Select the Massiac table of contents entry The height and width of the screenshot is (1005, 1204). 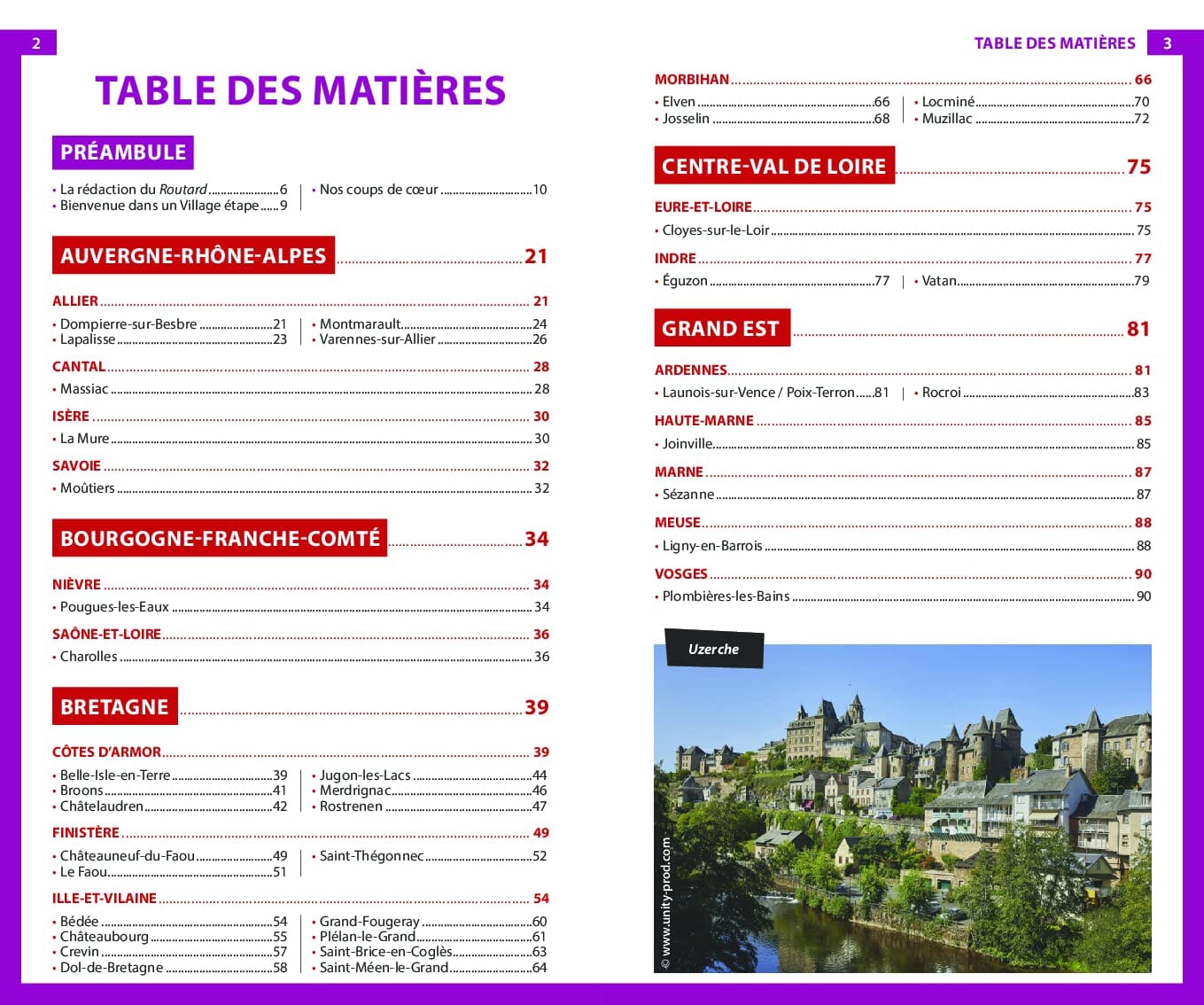point(86,388)
